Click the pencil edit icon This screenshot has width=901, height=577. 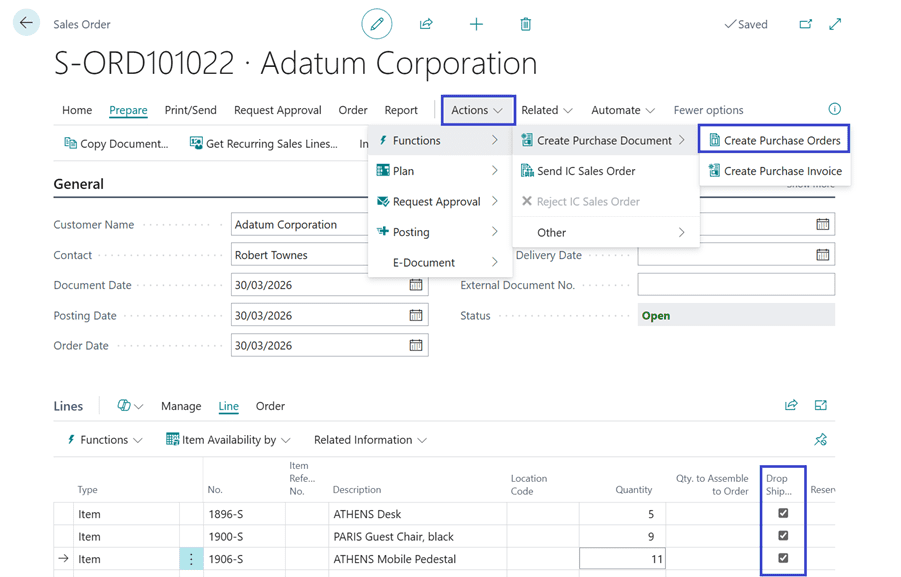(377, 24)
